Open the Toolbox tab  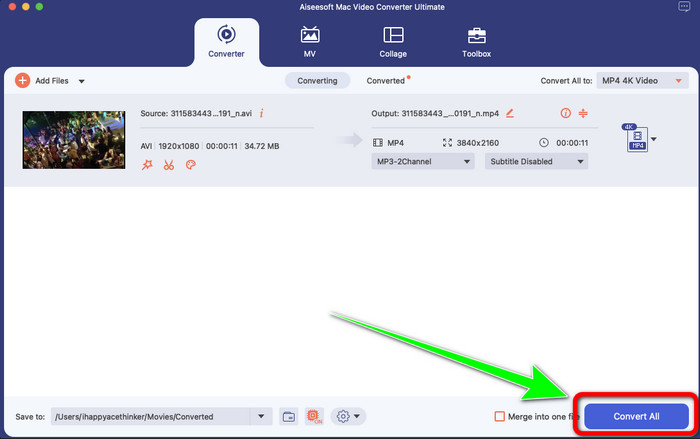[x=476, y=42]
